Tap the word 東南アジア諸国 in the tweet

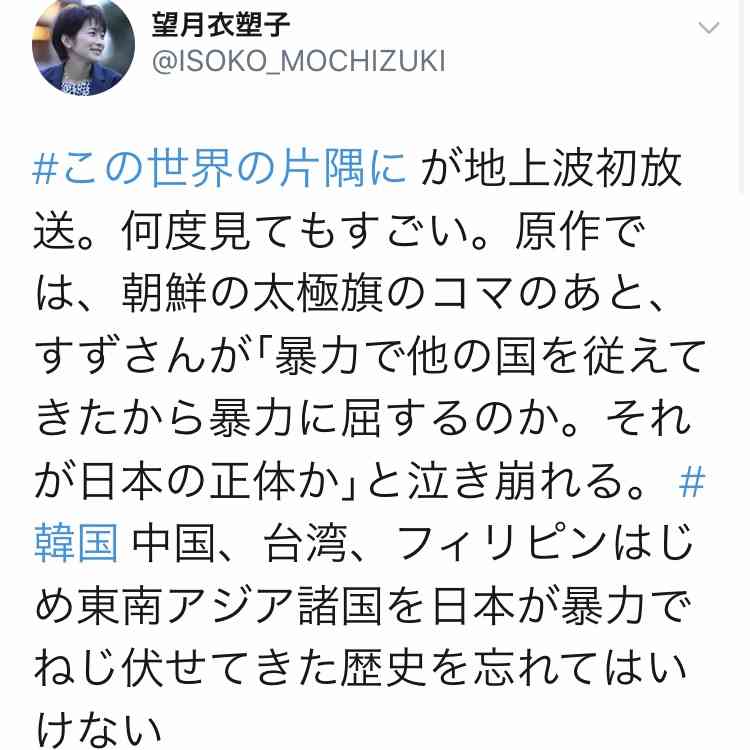click(229, 606)
